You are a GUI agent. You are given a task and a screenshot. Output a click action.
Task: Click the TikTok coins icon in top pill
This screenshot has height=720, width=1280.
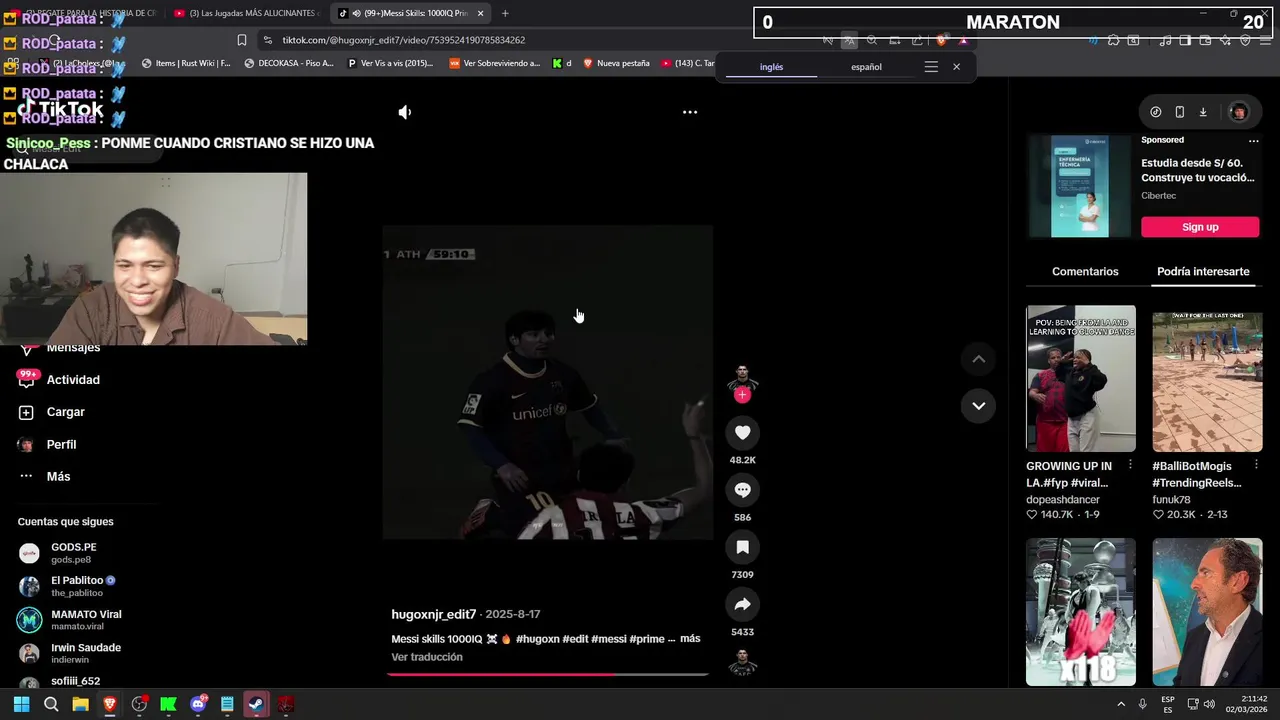(x=1156, y=112)
